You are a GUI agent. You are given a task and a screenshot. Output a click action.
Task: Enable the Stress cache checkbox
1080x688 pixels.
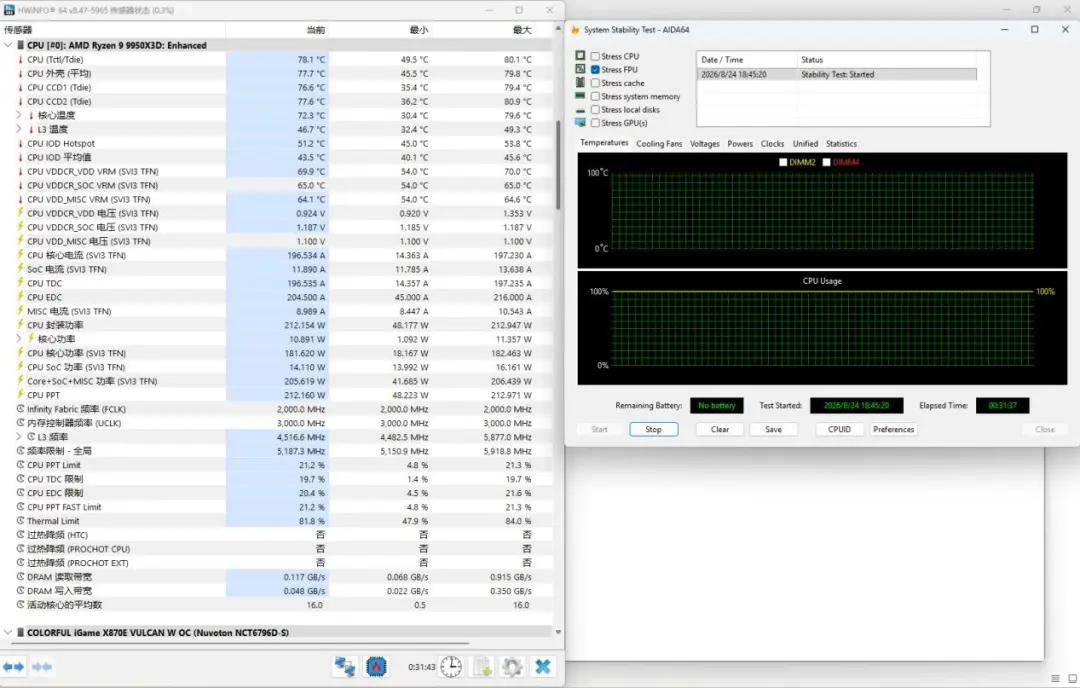(595, 83)
